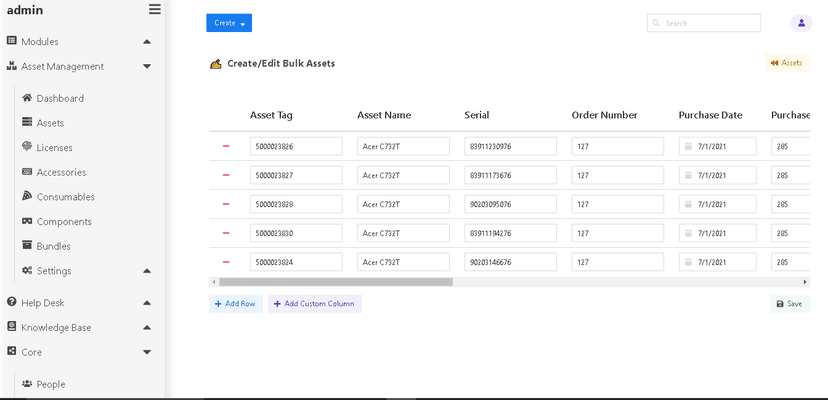
Task: Click the Add Row button
Action: 236,304
